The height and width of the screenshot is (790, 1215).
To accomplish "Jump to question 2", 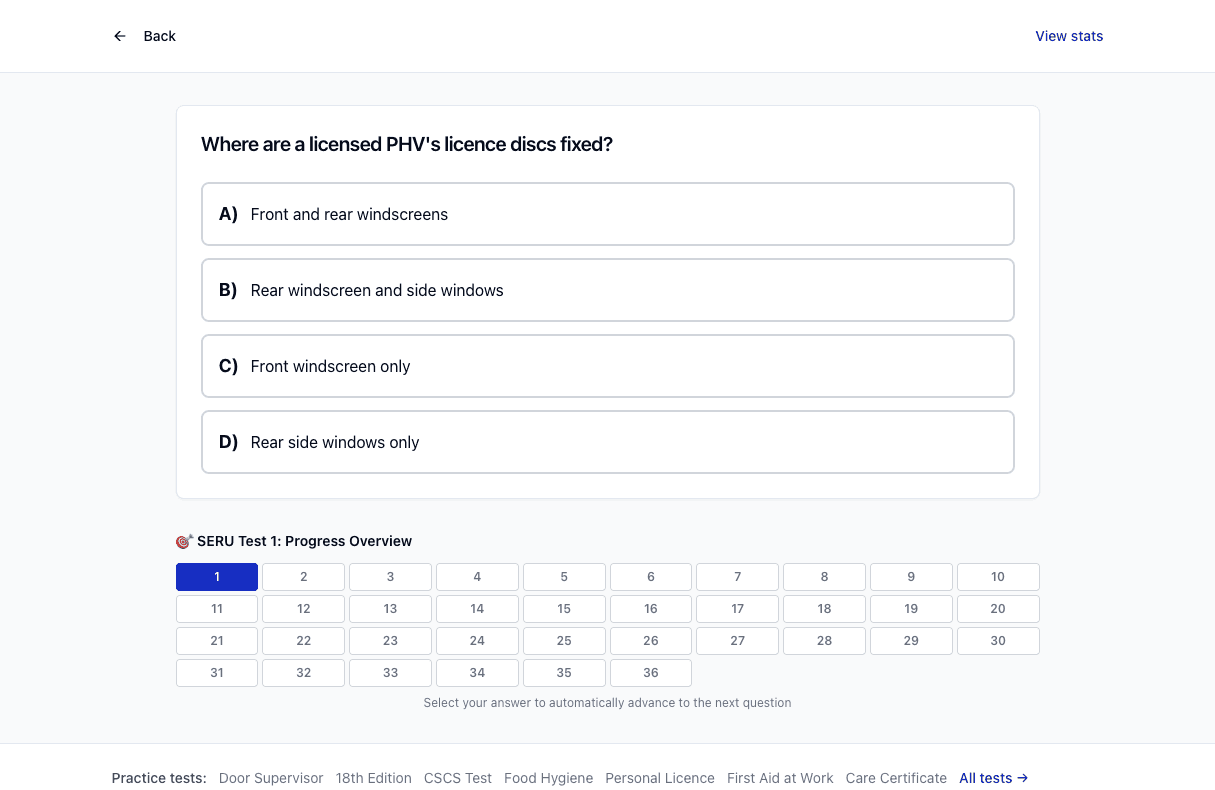I will coord(304,577).
